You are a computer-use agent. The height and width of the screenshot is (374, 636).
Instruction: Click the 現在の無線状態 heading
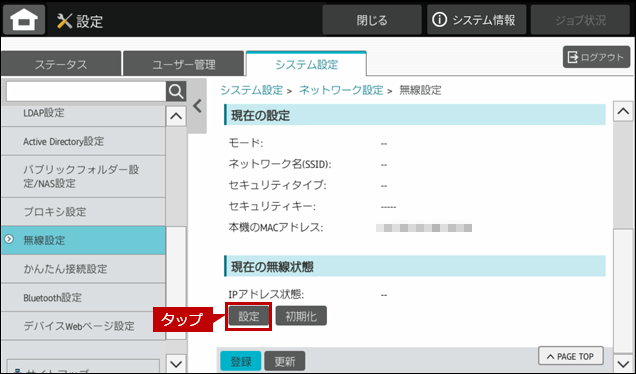[272, 267]
